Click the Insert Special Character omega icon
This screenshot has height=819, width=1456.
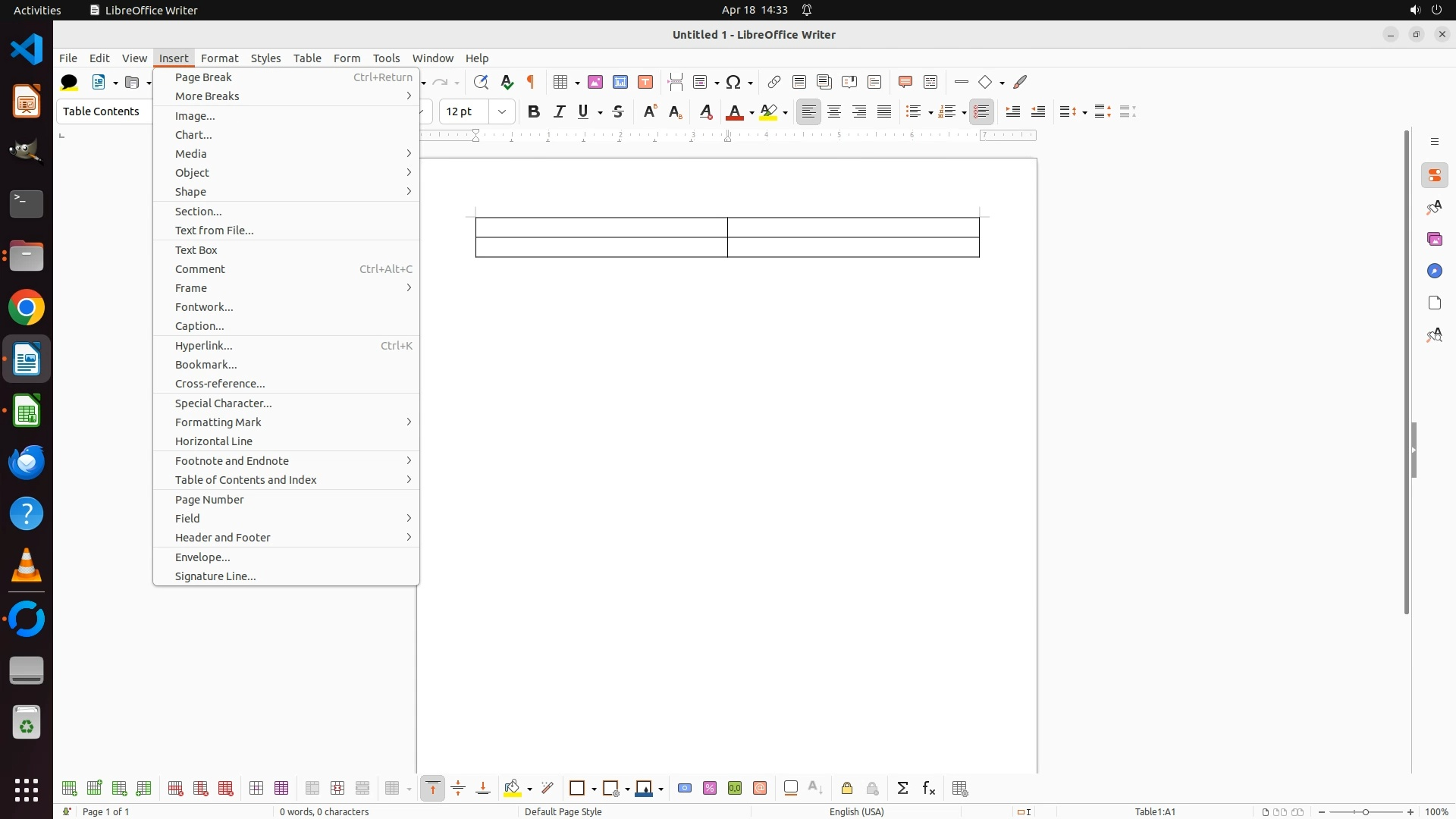point(733,82)
